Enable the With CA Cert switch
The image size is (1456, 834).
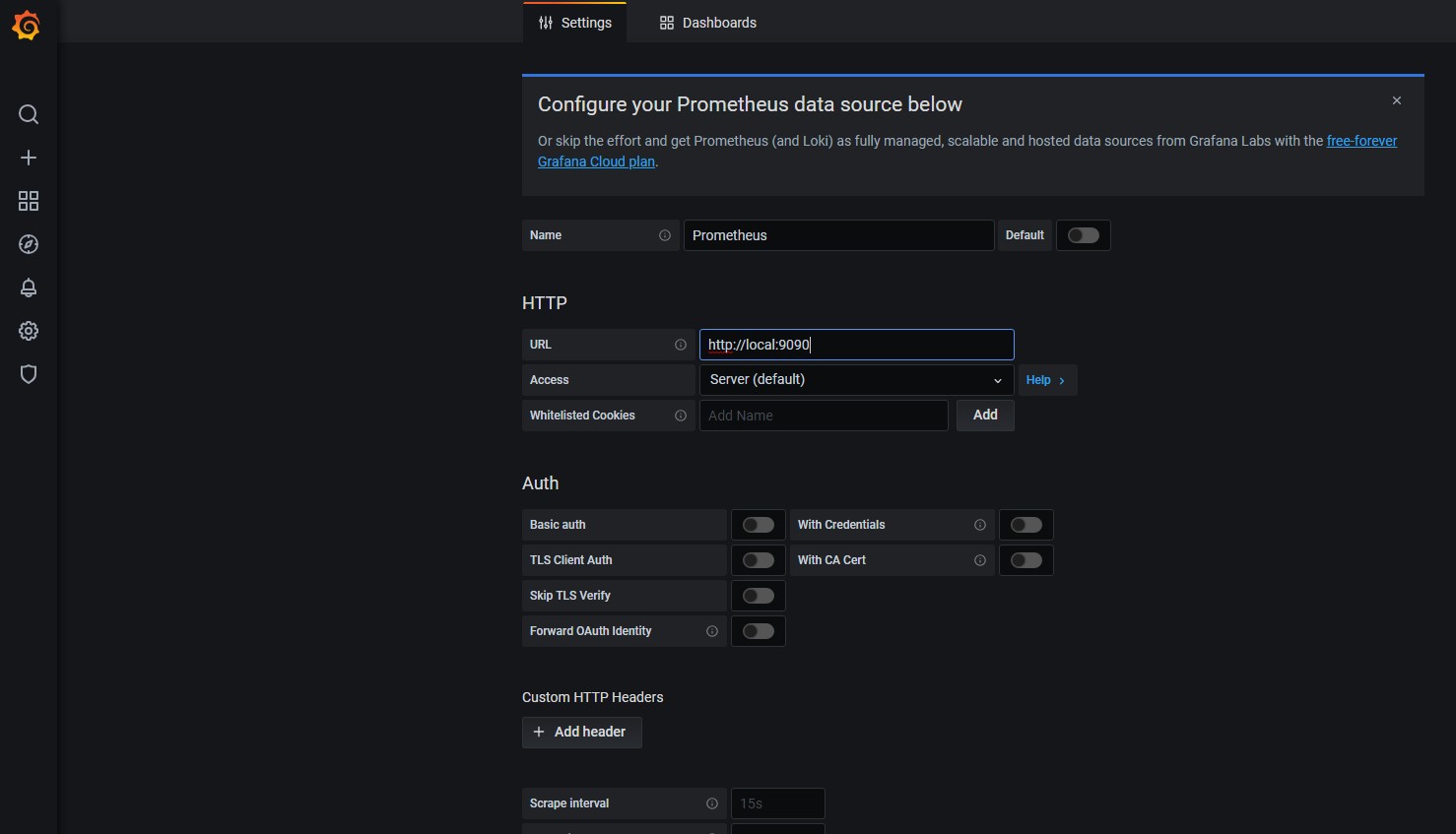[1026, 560]
